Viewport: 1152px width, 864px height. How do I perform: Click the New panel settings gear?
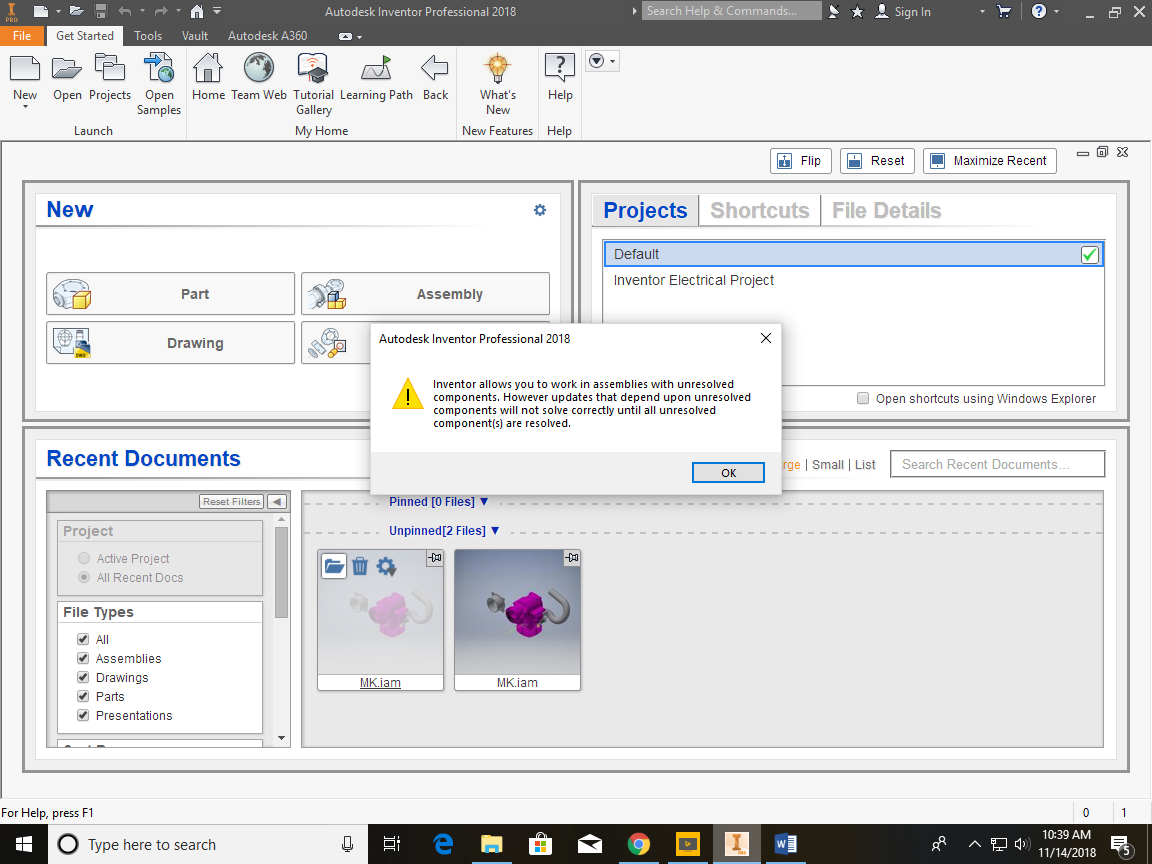pyautogui.click(x=540, y=210)
